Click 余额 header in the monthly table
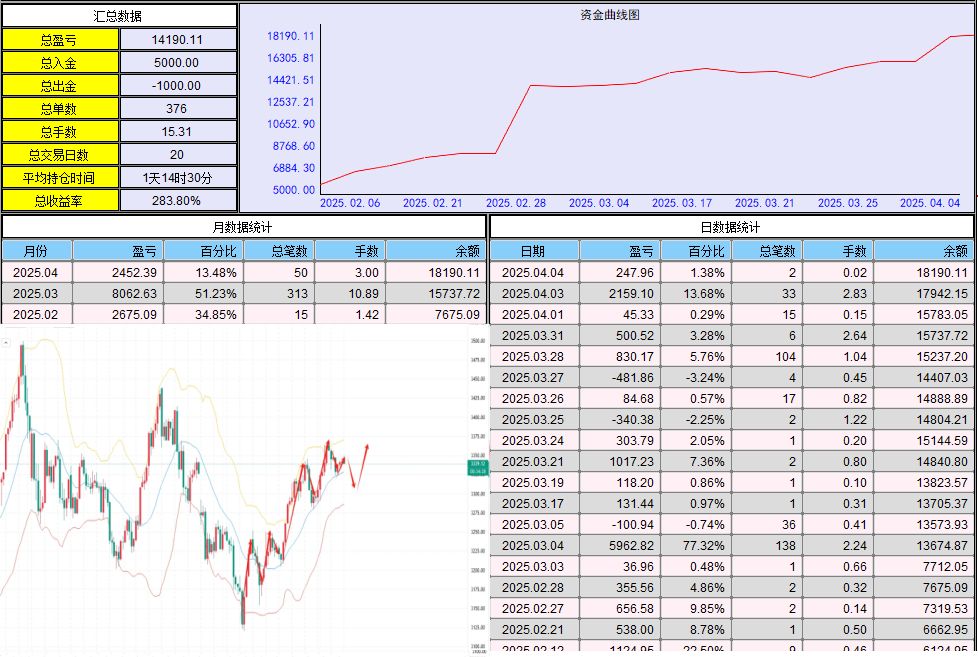This screenshot has height=657, width=978. 435,251
